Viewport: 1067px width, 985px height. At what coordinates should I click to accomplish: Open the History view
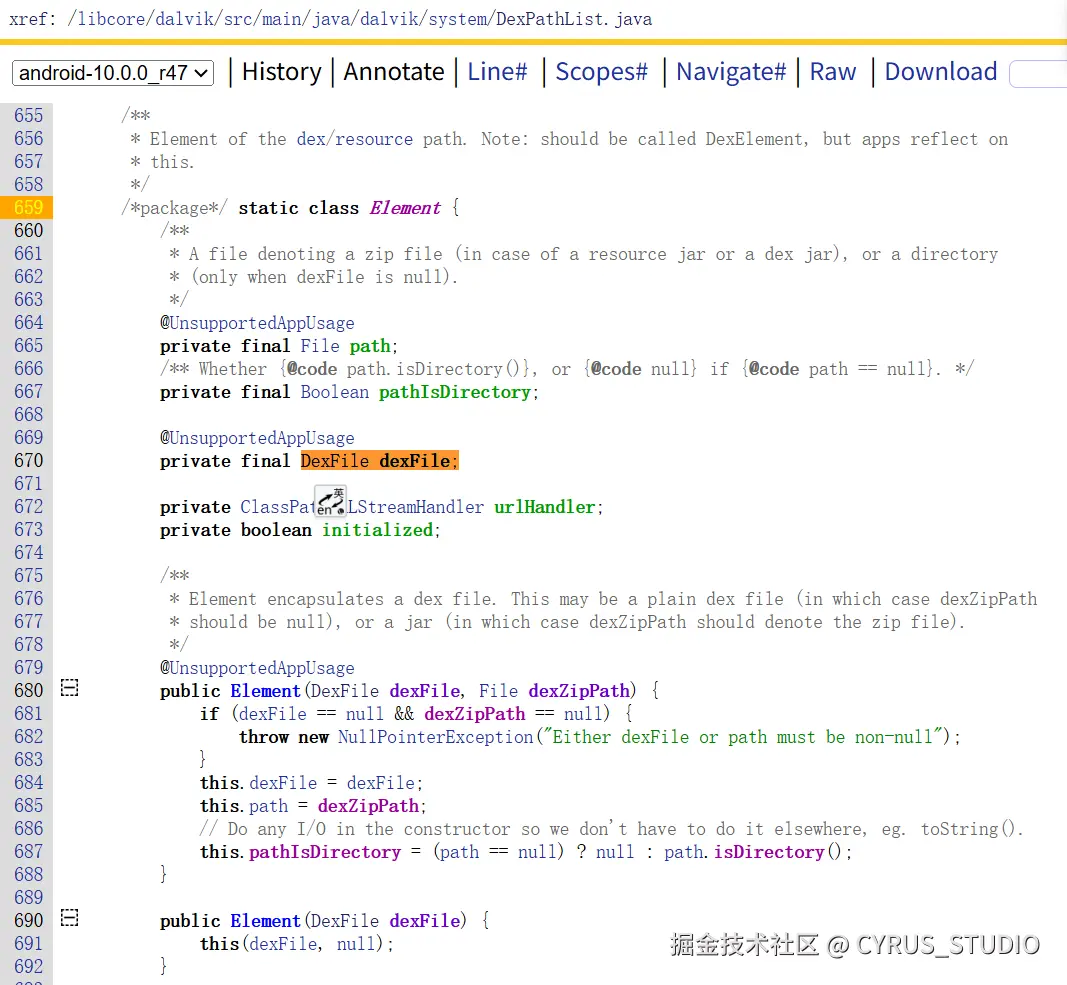pyautogui.click(x=282, y=71)
